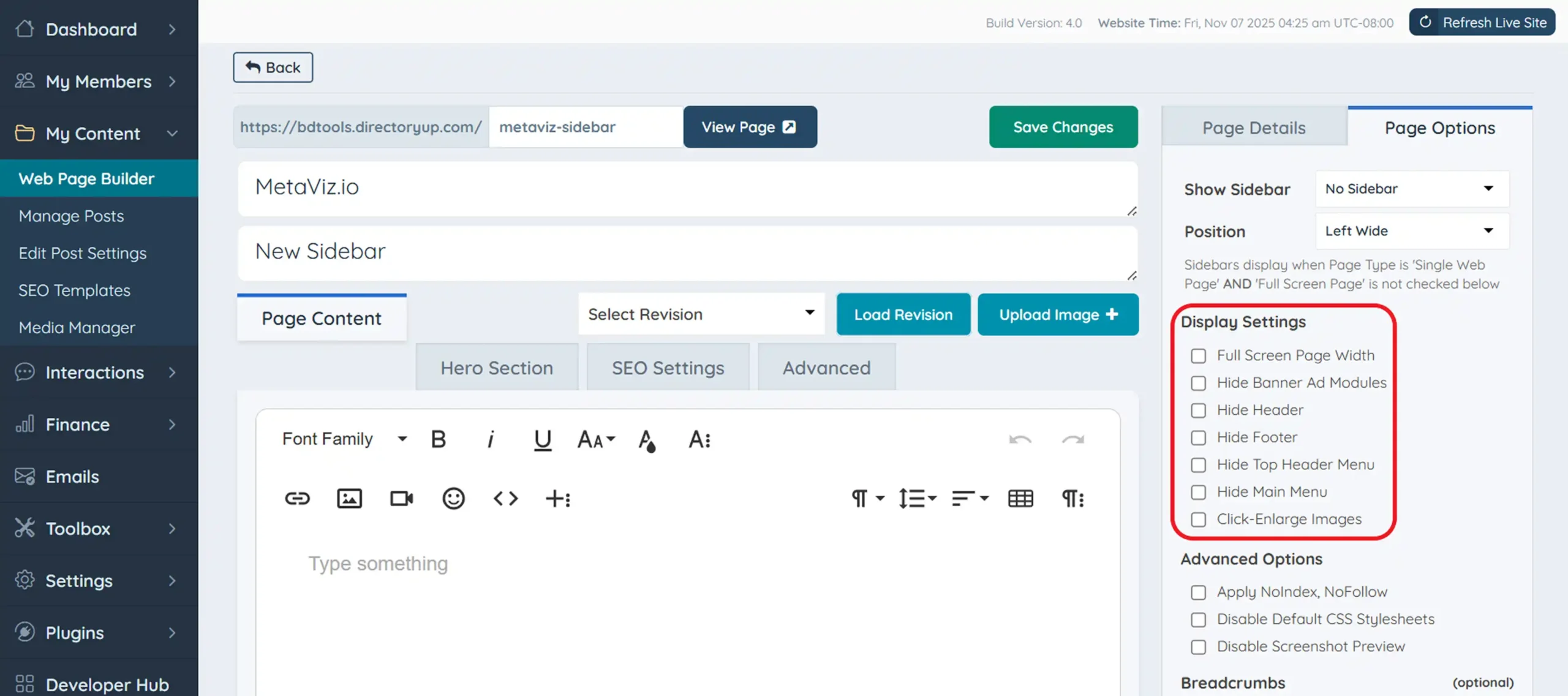
Task: Insert a video using the camera icon
Action: coord(401,498)
